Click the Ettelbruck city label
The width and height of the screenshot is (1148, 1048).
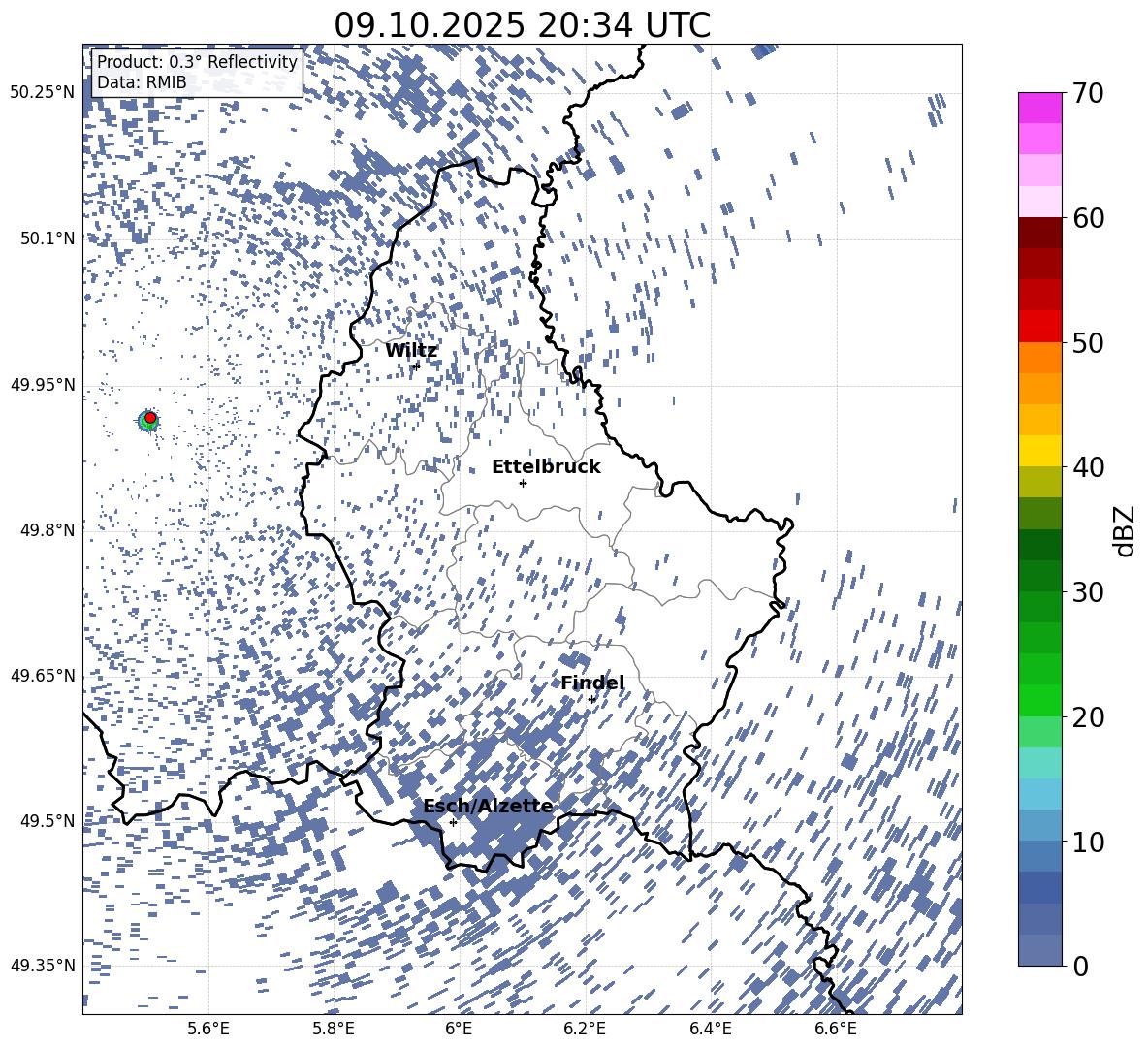[546, 467]
